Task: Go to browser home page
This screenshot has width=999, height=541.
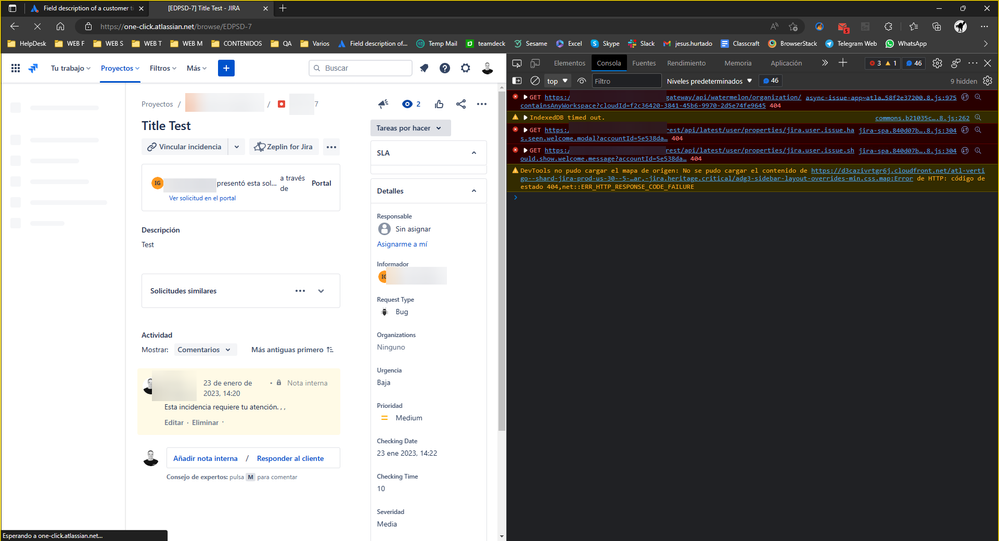Action: click(60, 27)
